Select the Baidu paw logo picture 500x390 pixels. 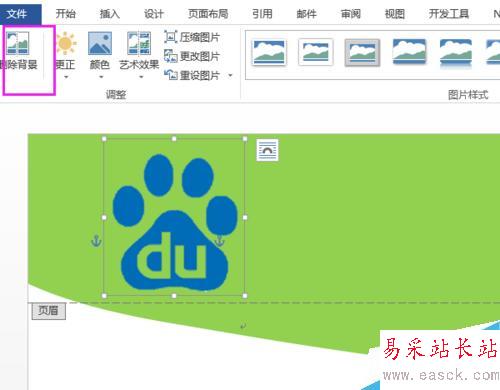[x=174, y=217]
